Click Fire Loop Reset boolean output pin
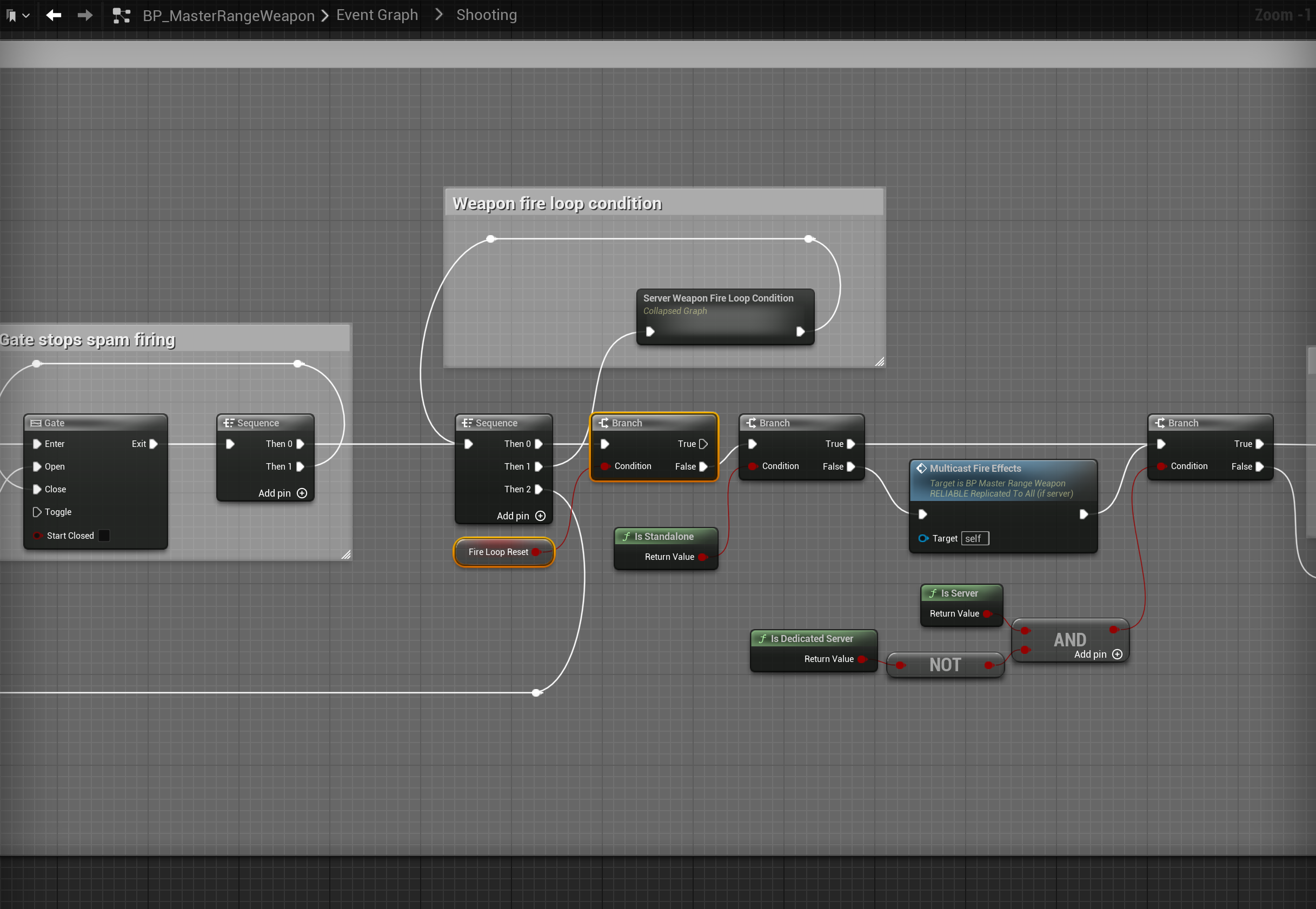Screen dimensions: 1316x909 536,552
